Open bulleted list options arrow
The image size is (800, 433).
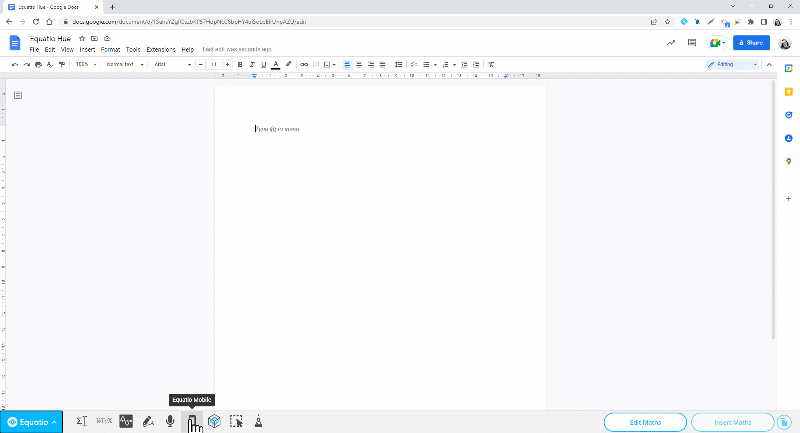pyautogui.click(x=435, y=64)
